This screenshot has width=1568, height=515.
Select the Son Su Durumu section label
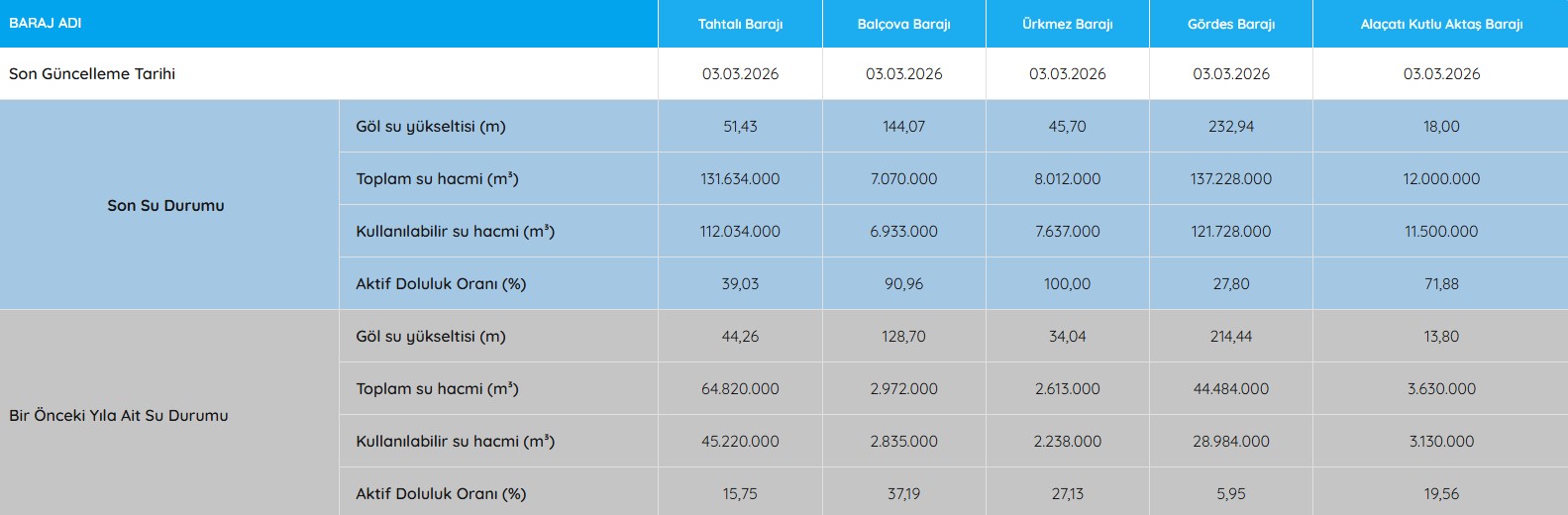(x=165, y=206)
